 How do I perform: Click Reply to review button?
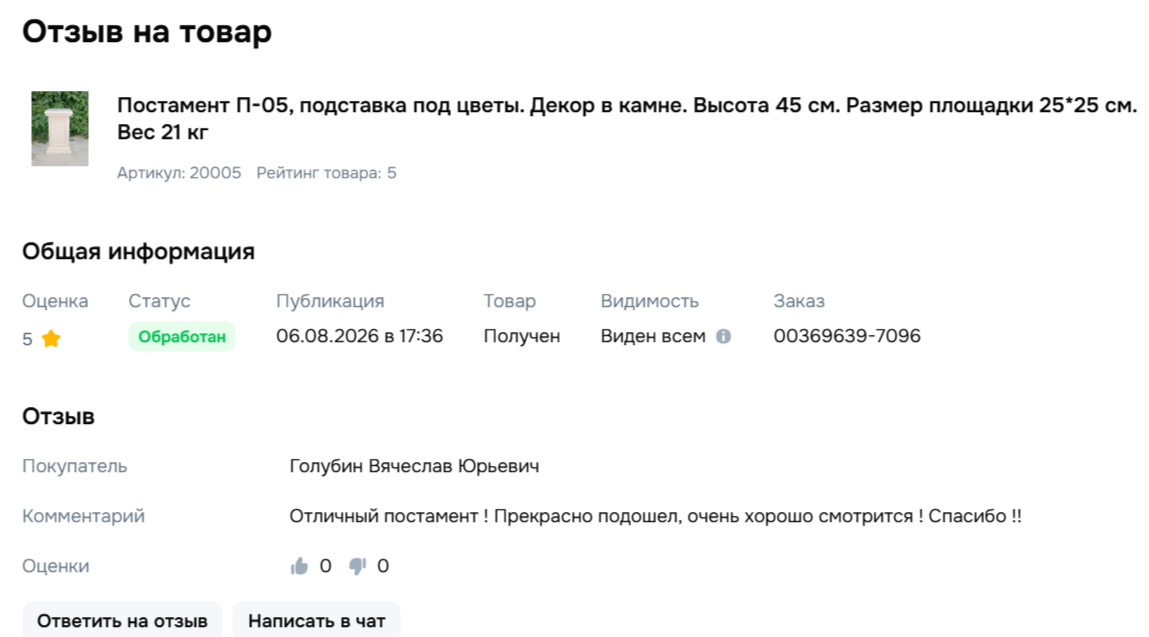coord(122,620)
